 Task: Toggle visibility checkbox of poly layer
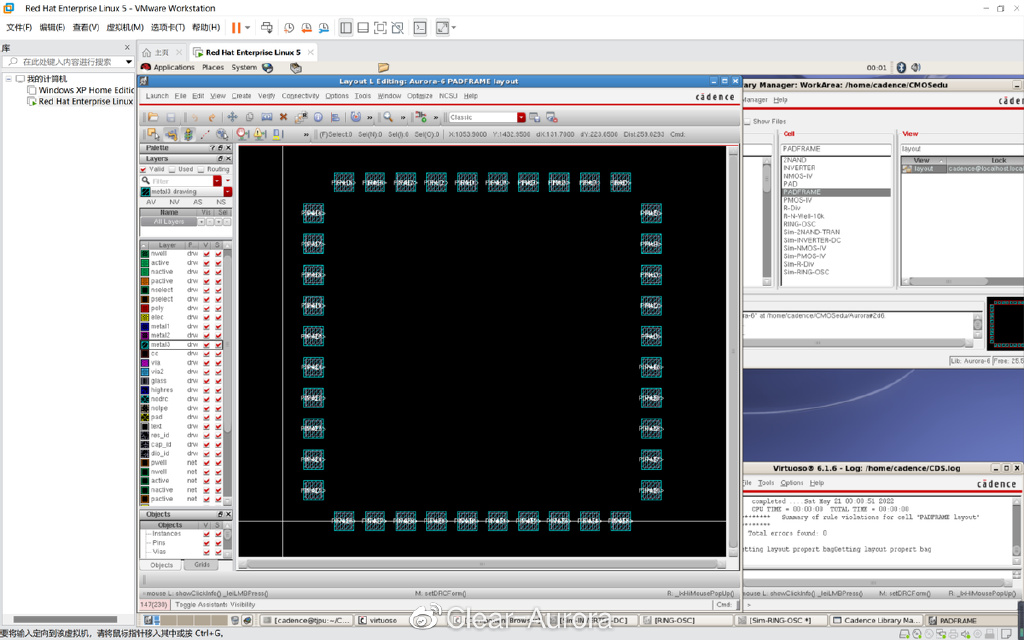(206, 308)
